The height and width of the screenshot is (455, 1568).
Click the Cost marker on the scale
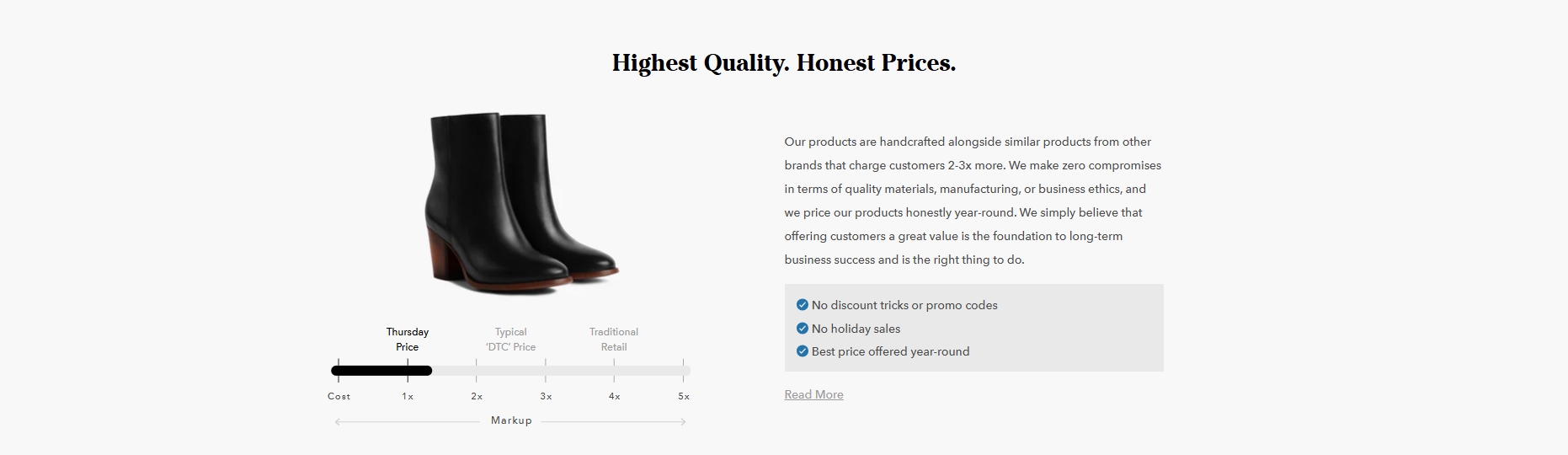click(x=339, y=396)
